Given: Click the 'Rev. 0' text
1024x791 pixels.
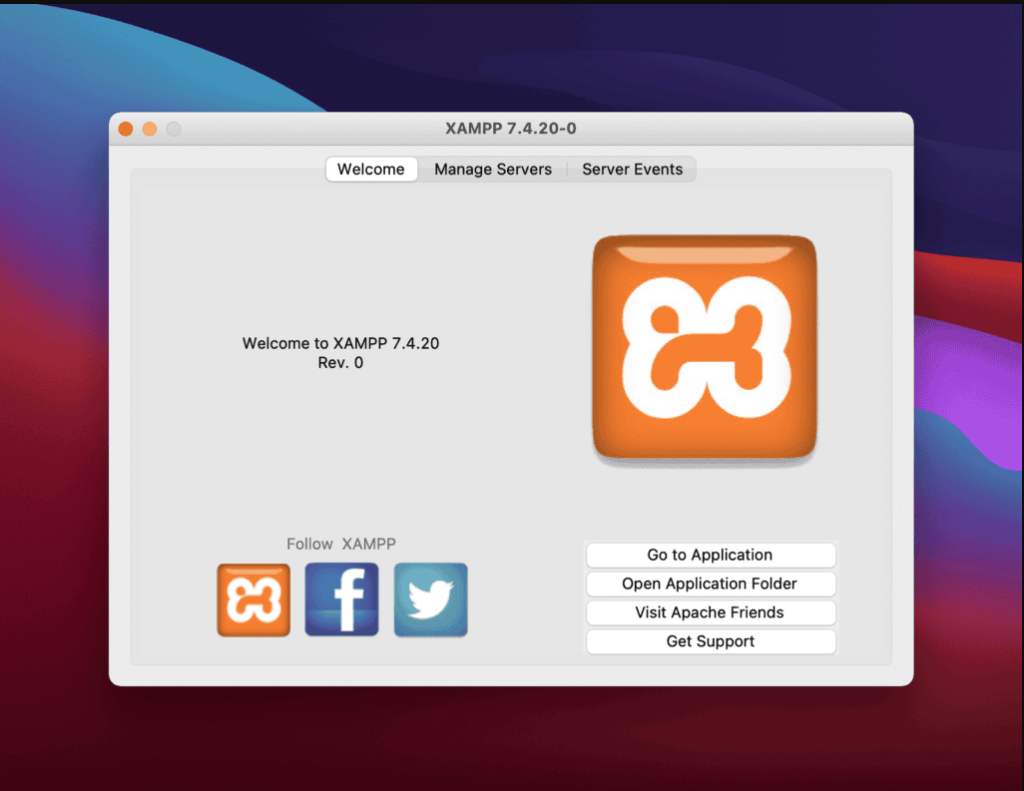Looking at the screenshot, I should pyautogui.click(x=340, y=363).
